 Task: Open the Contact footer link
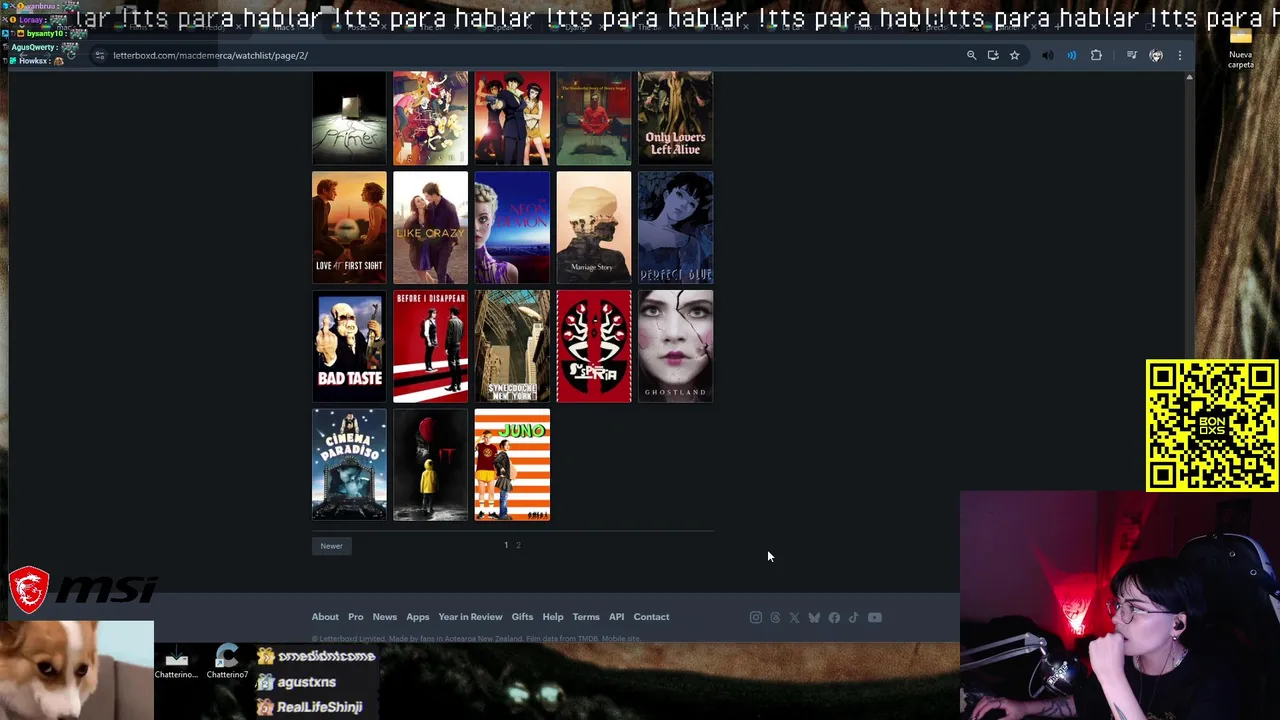pos(651,617)
